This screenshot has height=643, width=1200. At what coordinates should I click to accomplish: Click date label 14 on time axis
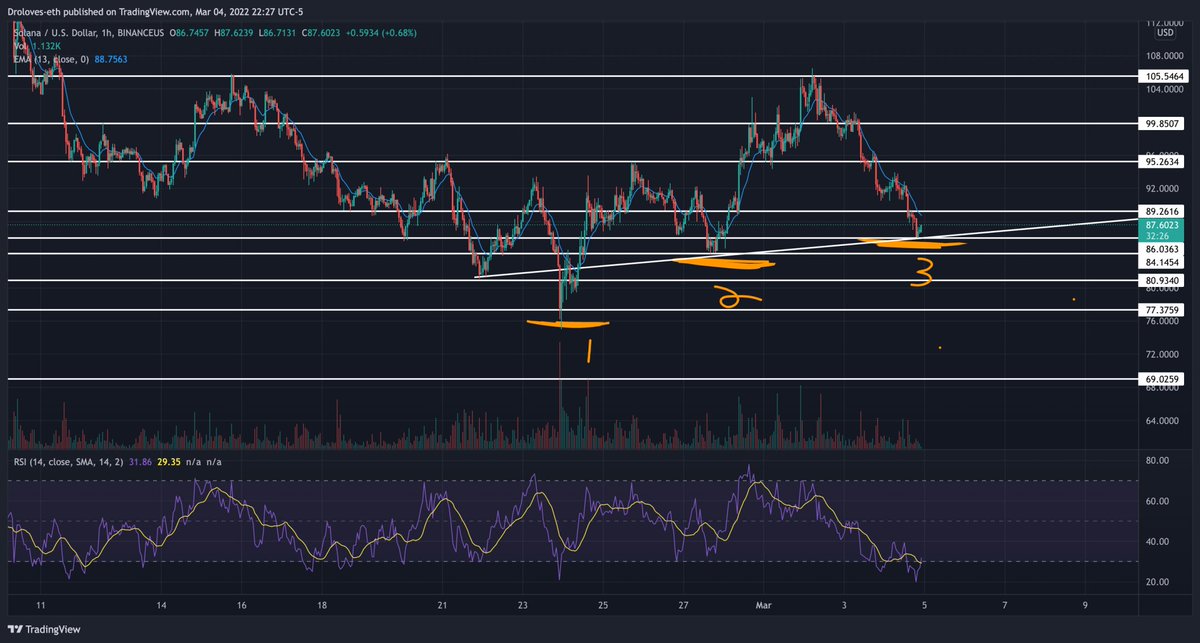(x=161, y=606)
